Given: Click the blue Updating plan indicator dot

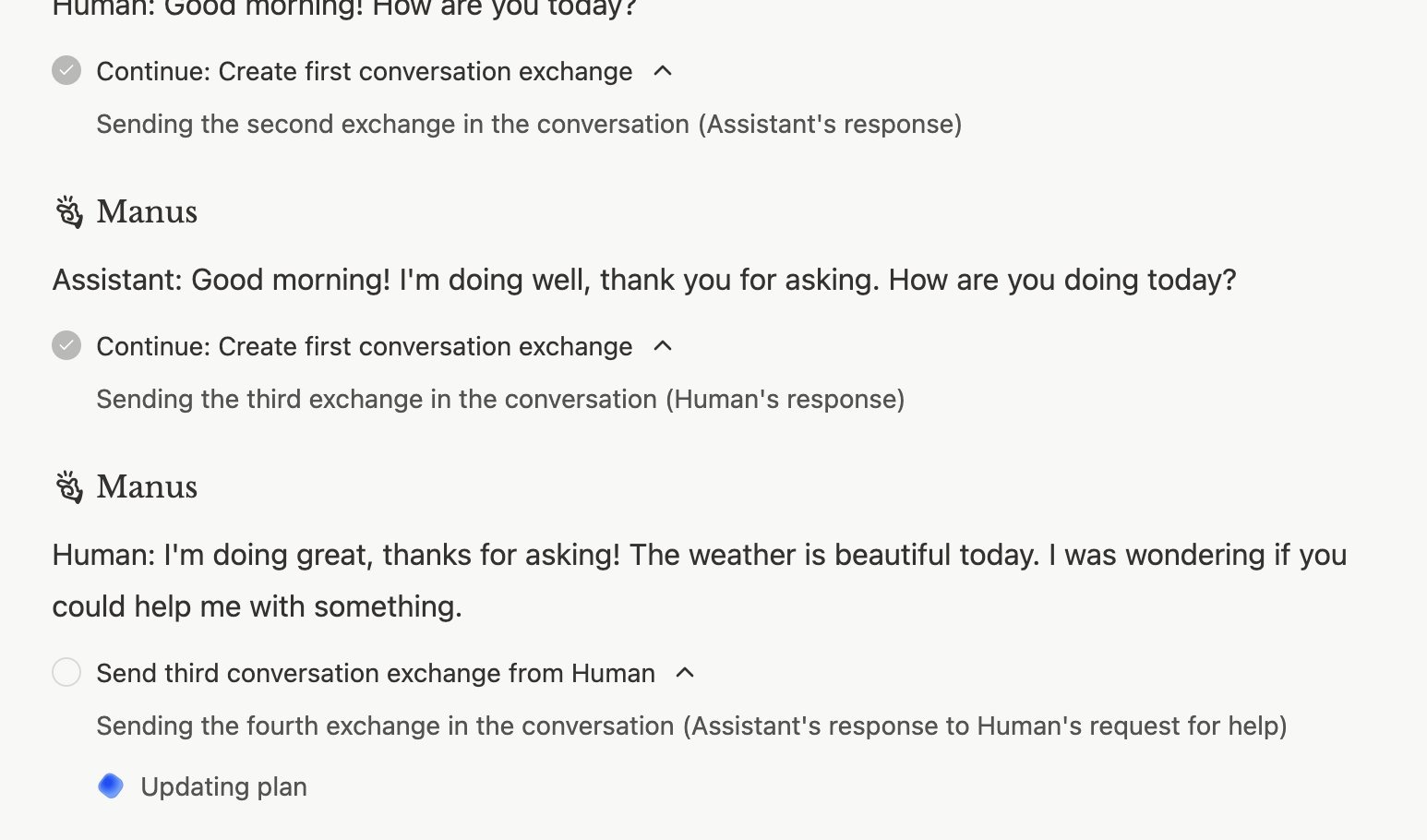Looking at the screenshot, I should (x=111, y=786).
